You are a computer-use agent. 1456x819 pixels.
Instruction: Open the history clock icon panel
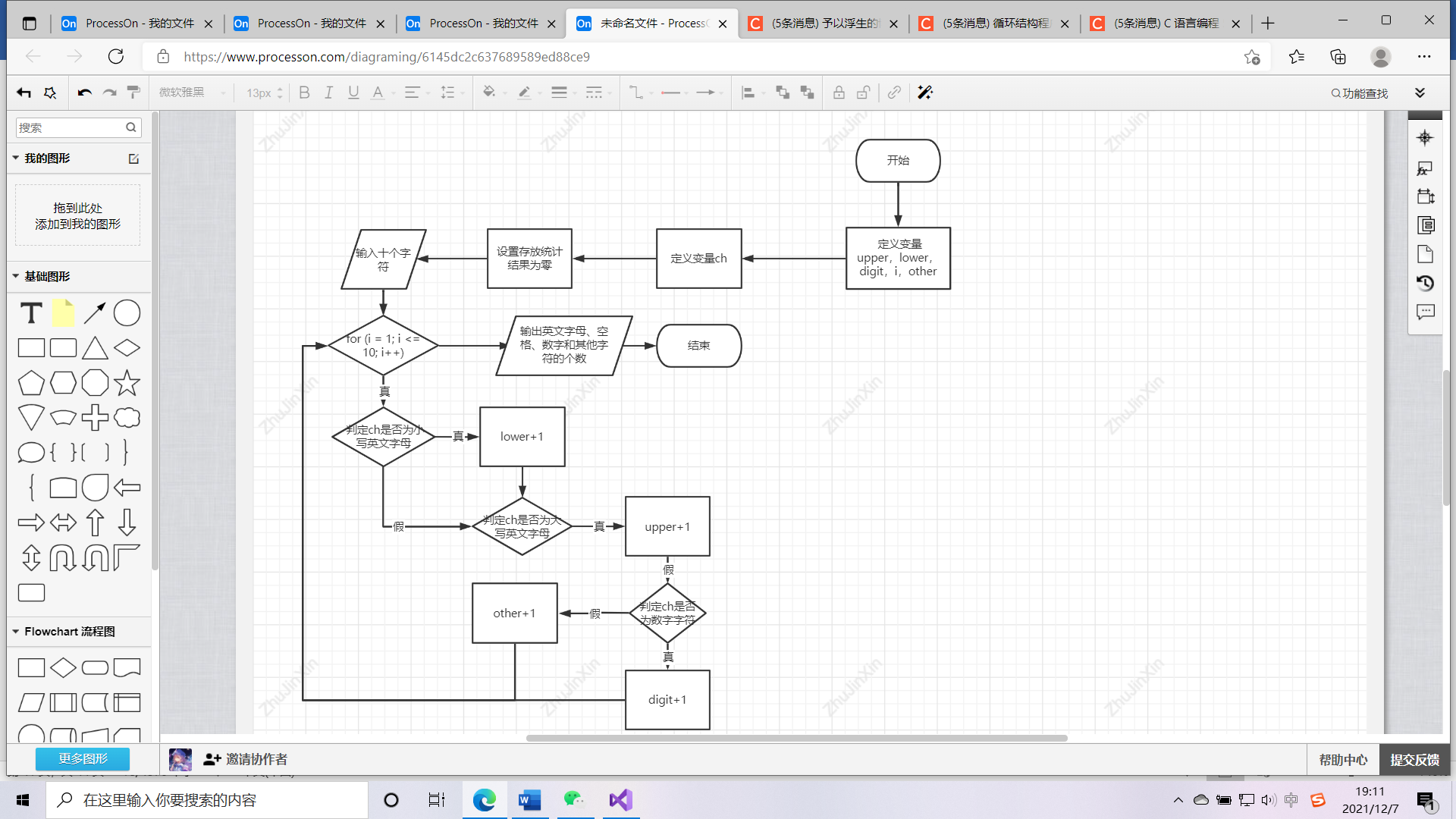coord(1425,283)
